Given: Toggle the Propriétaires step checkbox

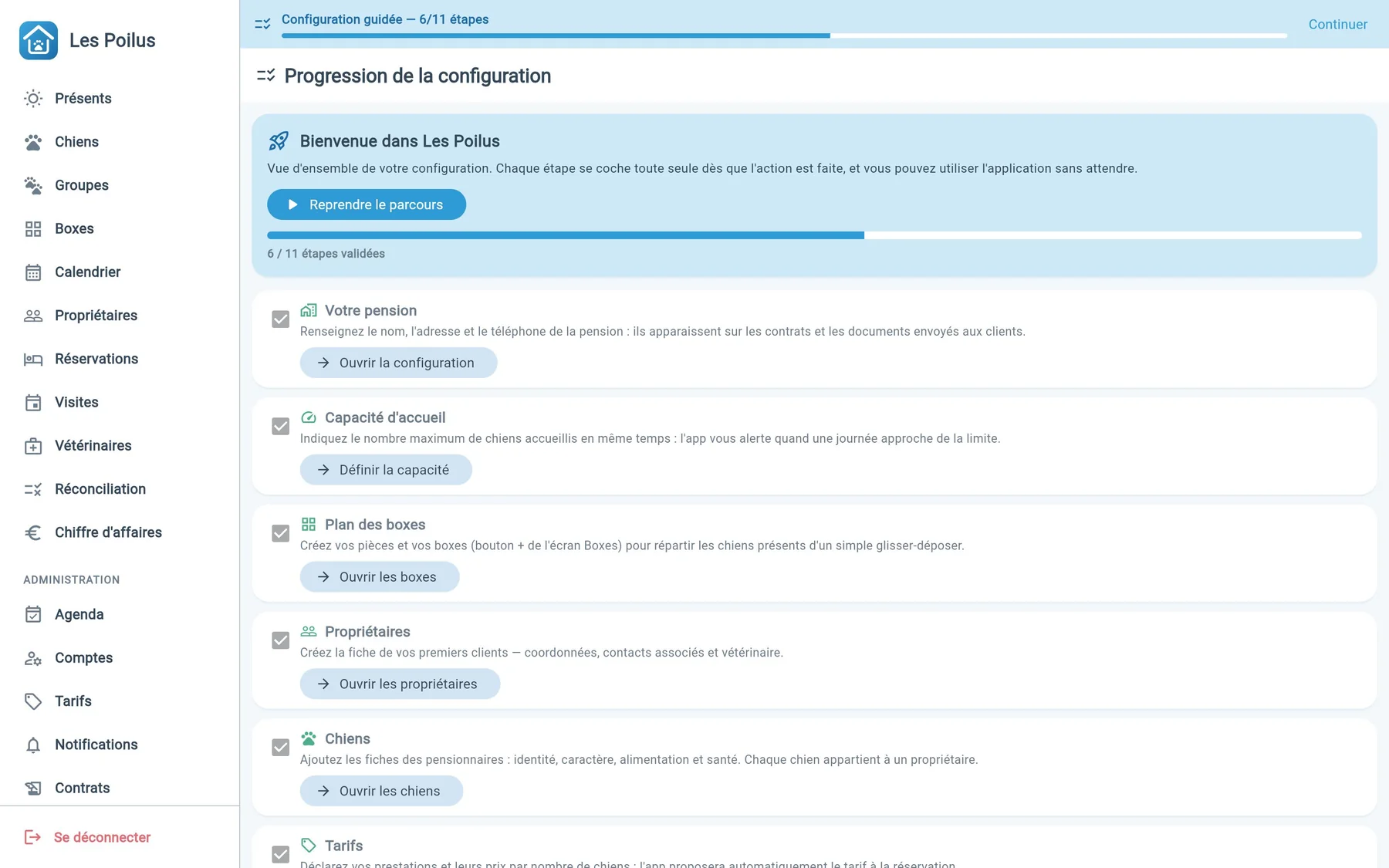Looking at the screenshot, I should [281, 640].
